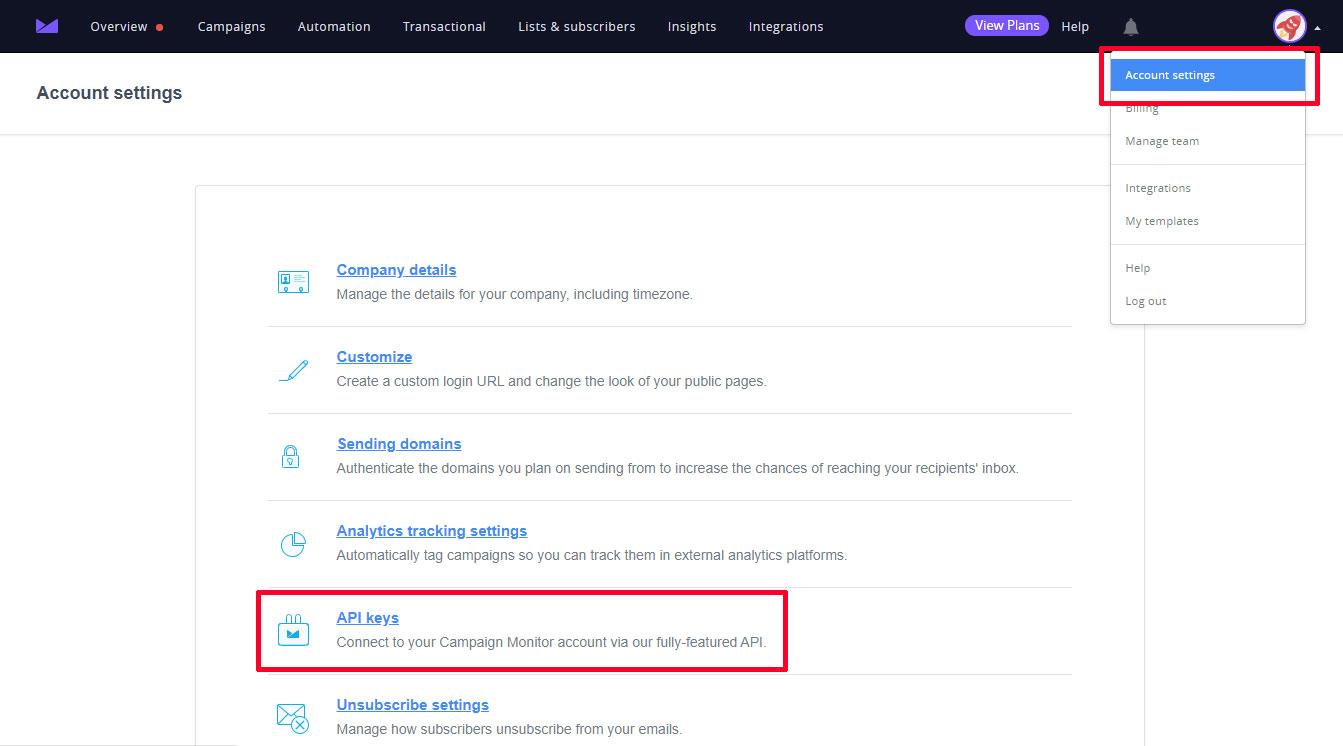Open My templates from user menu
The width and height of the screenshot is (1343, 746).
coord(1162,221)
